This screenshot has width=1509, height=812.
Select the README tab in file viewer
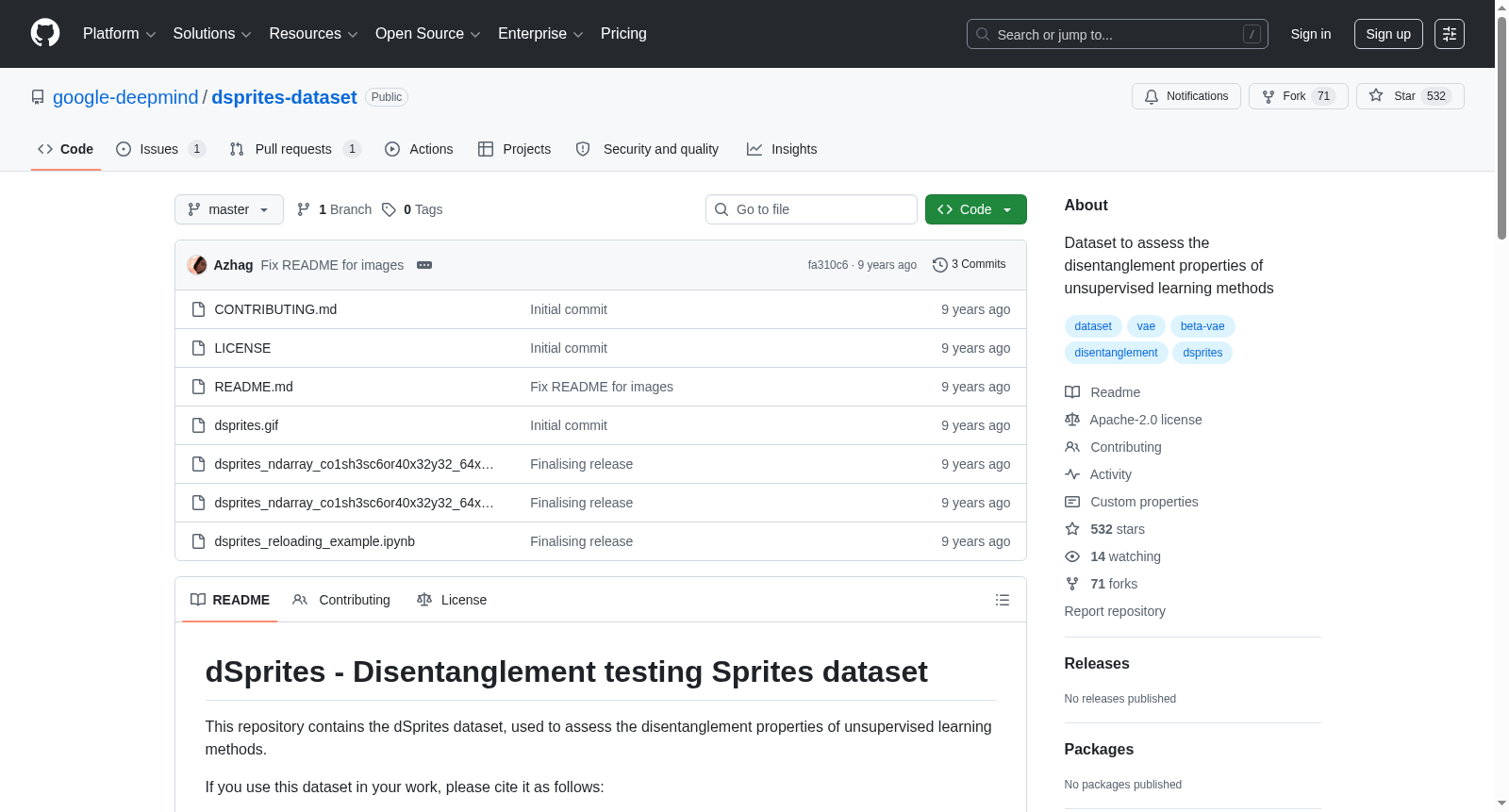coord(230,600)
